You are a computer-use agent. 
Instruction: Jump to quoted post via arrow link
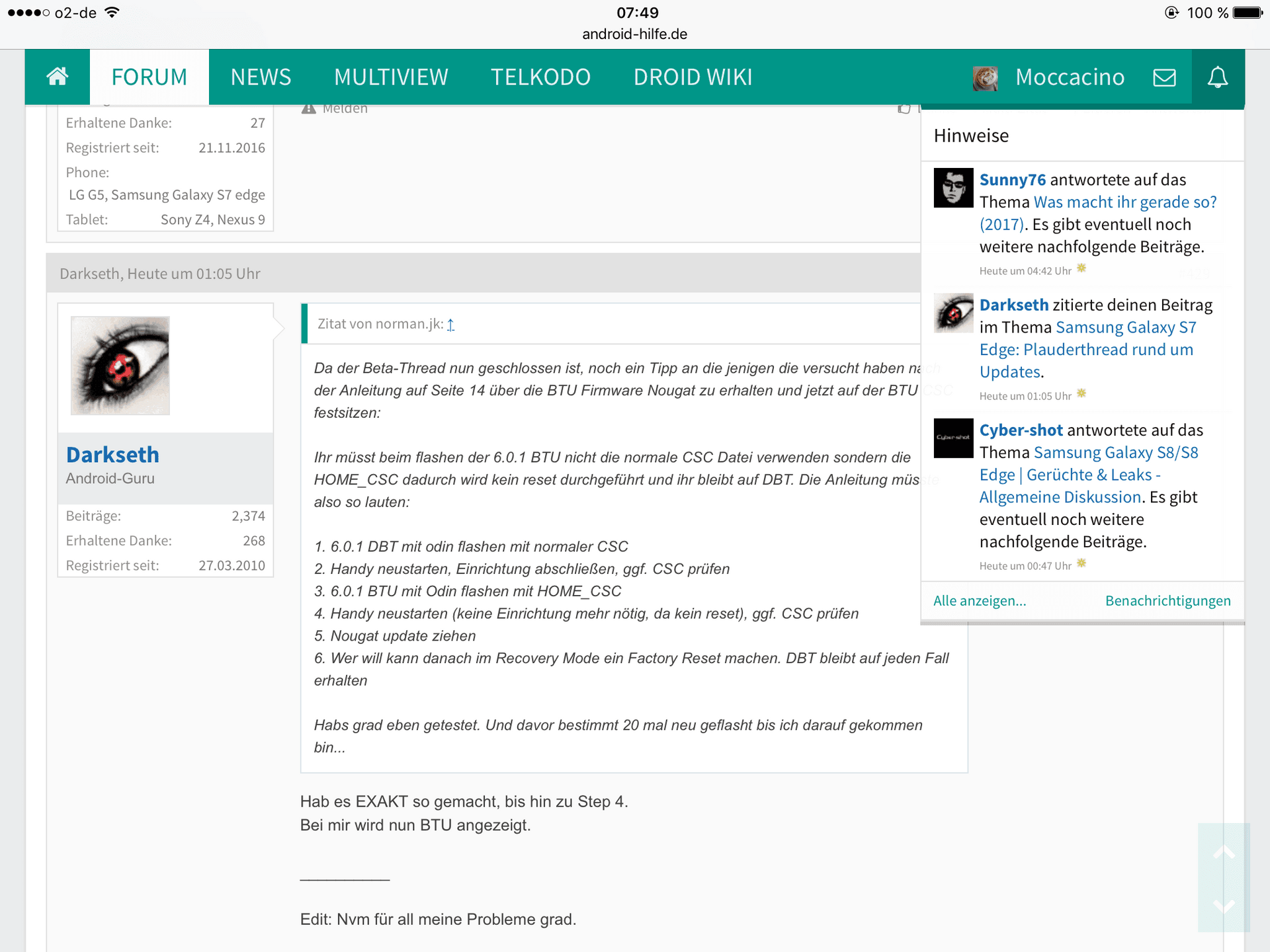[450, 325]
